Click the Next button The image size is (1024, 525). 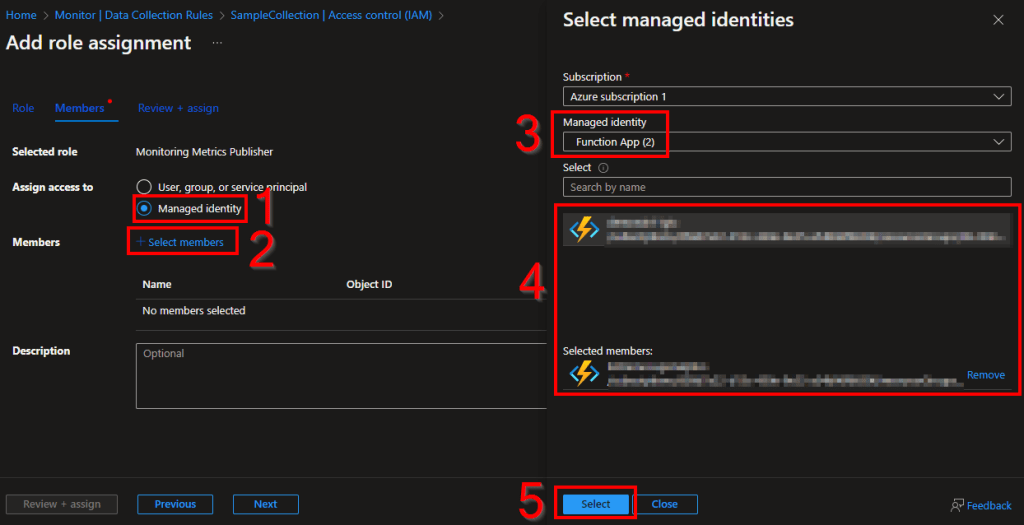265,504
